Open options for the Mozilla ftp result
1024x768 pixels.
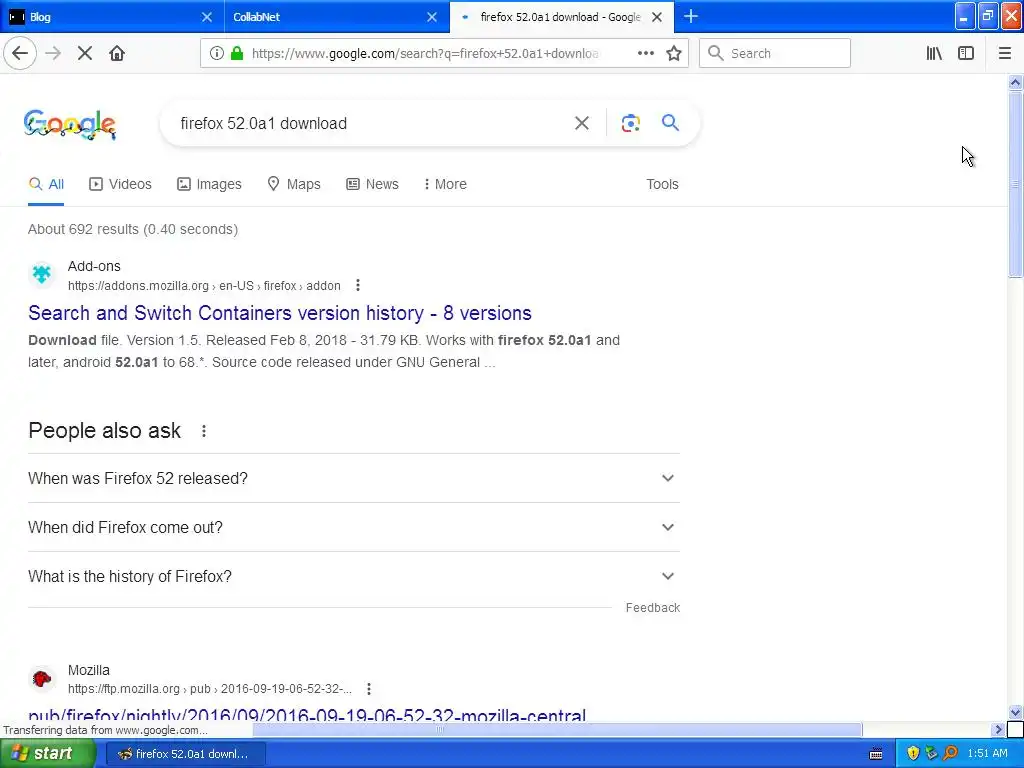pos(369,689)
